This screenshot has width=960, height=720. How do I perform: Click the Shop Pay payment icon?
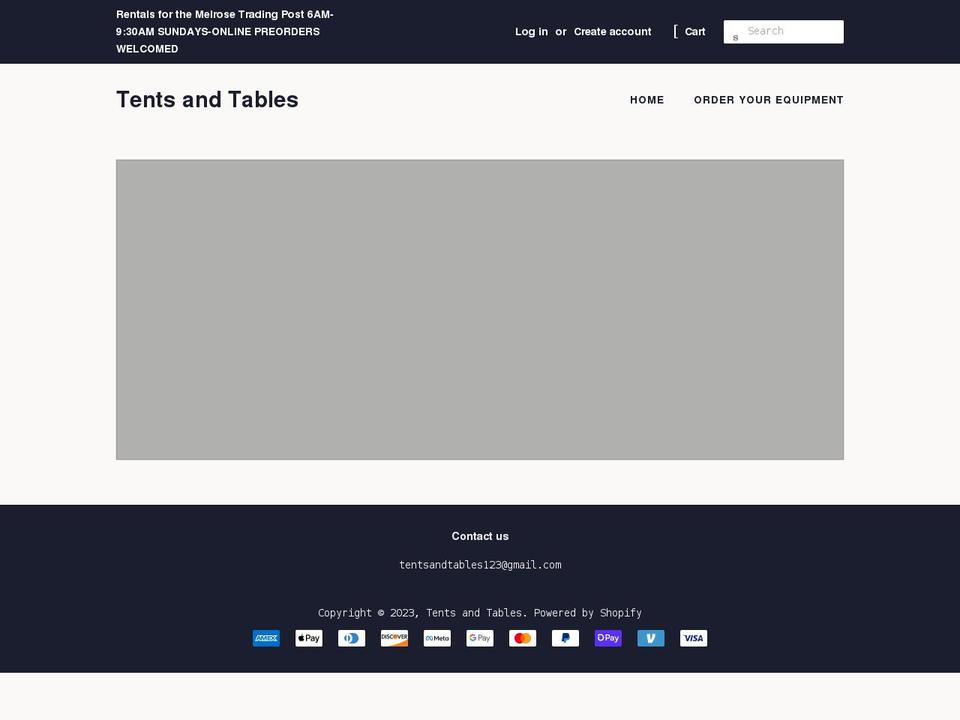608,638
